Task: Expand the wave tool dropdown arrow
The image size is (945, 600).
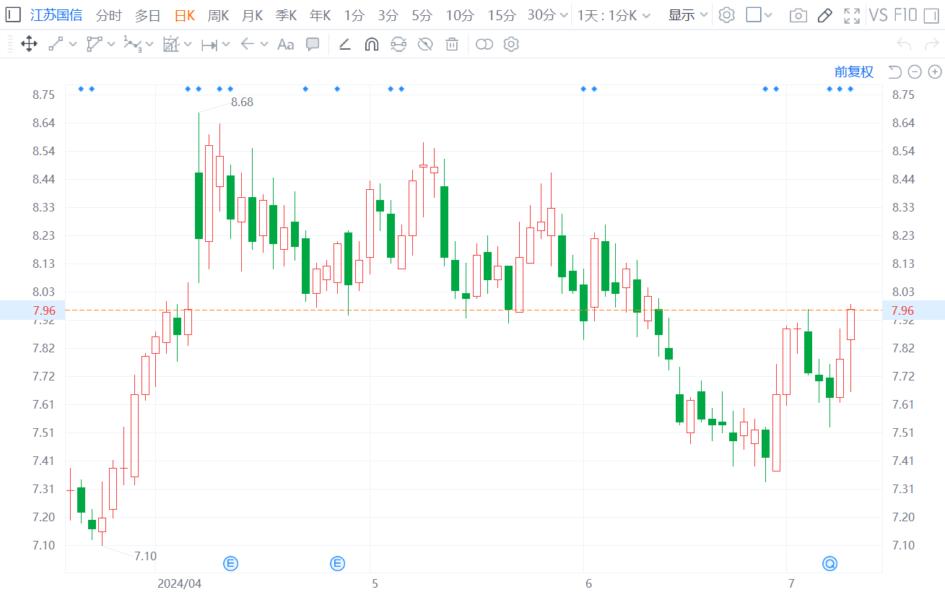Action: point(149,45)
